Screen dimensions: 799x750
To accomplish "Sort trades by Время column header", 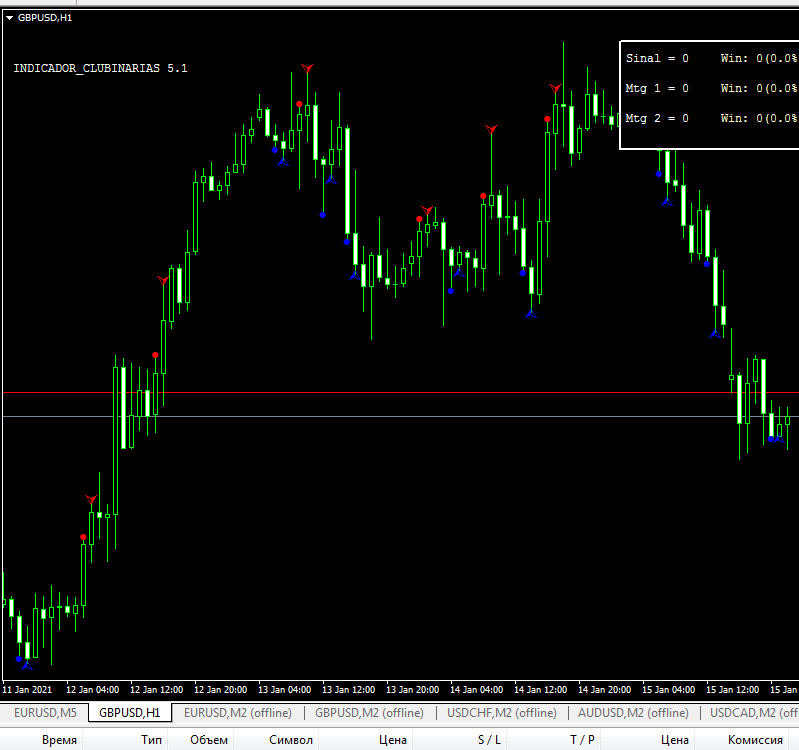I will point(60,740).
